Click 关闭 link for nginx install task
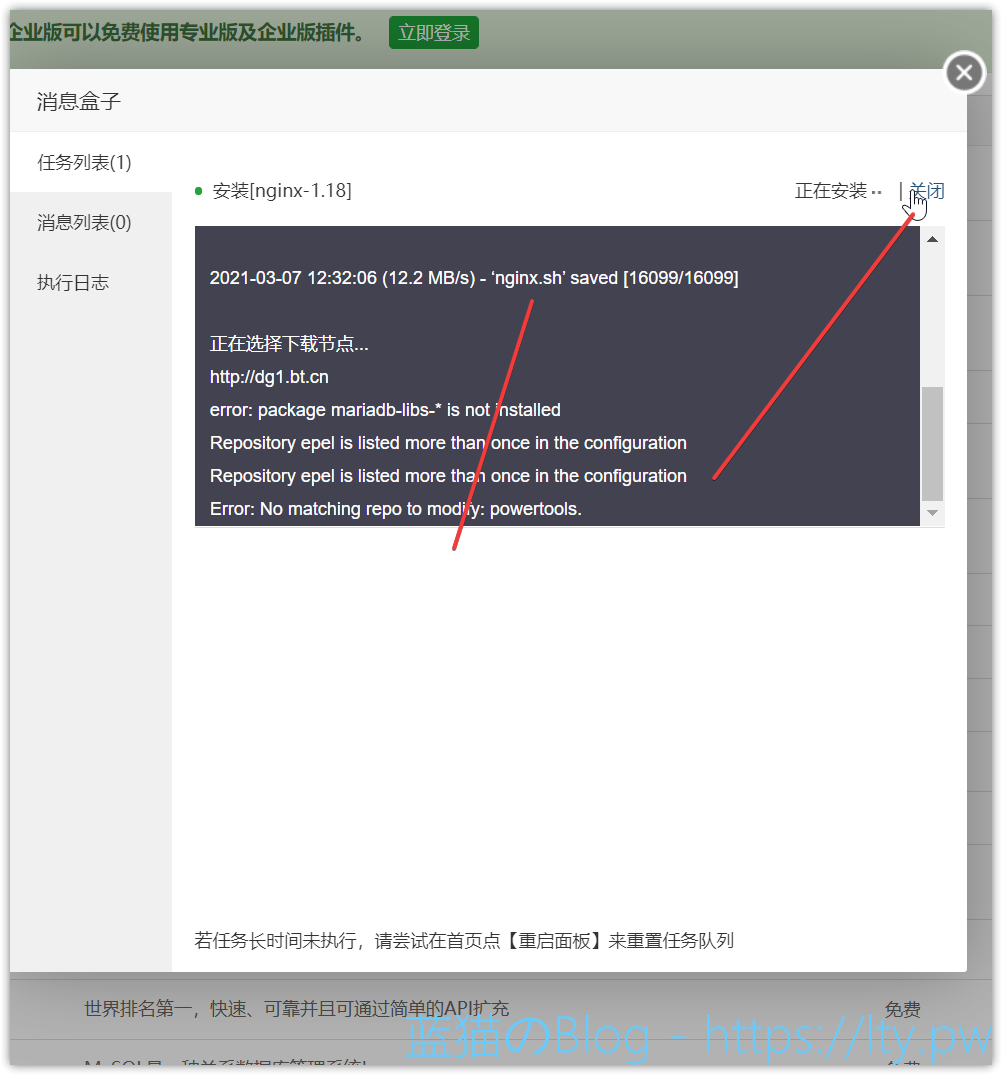This screenshot has width=1002, height=1075. click(927, 191)
